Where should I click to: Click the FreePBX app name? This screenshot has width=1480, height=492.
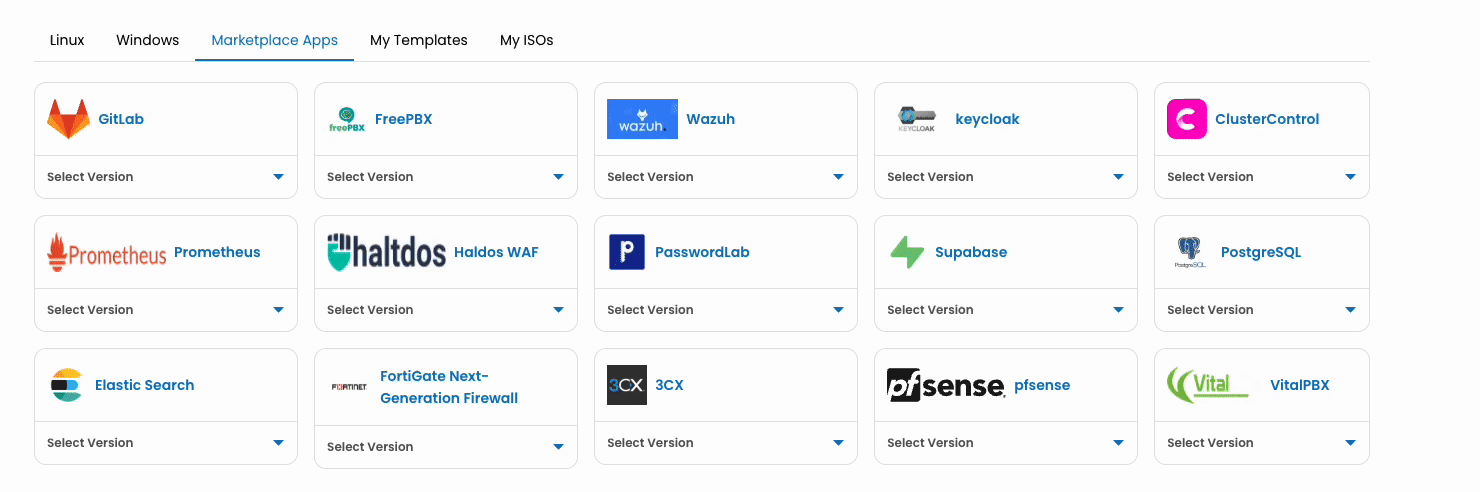(x=404, y=119)
